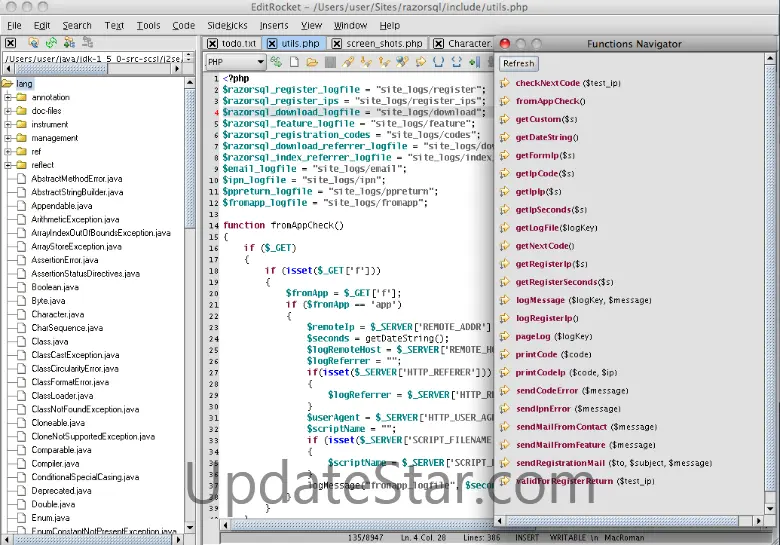780x545 pixels.
Task: Click the globe and flashlight toolbar icon
Action: [402, 62]
